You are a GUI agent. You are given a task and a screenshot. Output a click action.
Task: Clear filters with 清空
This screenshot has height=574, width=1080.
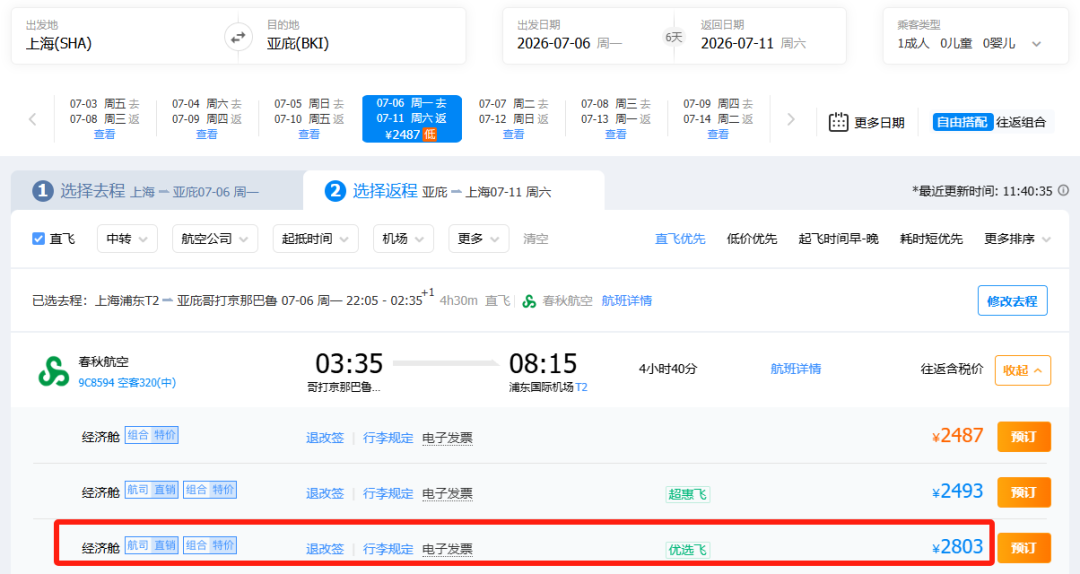535,238
